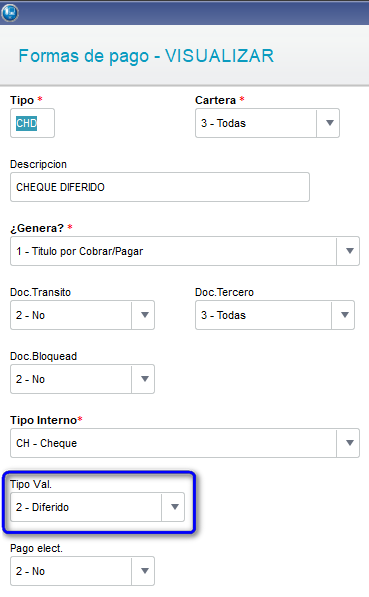Select the Doc.Bloquead combo box value 2 - No
369x597 pixels.
(x=82, y=379)
